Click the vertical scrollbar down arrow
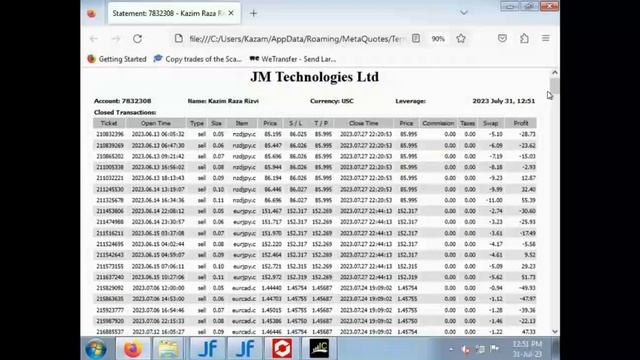This screenshot has width=640, height=360. pyautogui.click(x=554, y=331)
